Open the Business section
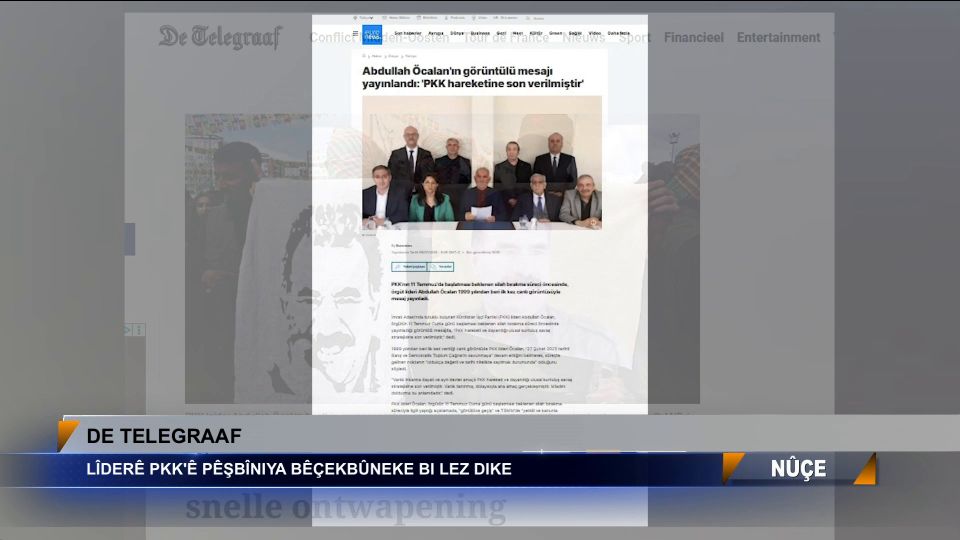The image size is (960, 540). click(480, 33)
